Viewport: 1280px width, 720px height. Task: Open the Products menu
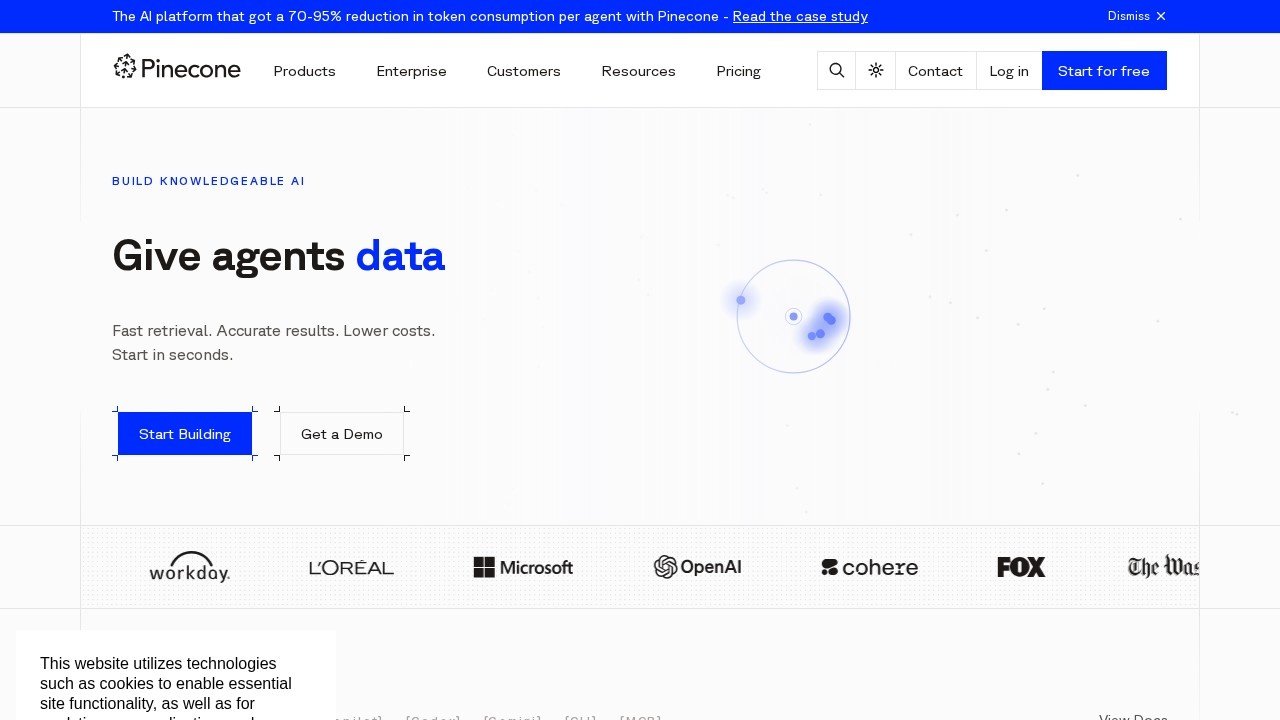(x=304, y=71)
